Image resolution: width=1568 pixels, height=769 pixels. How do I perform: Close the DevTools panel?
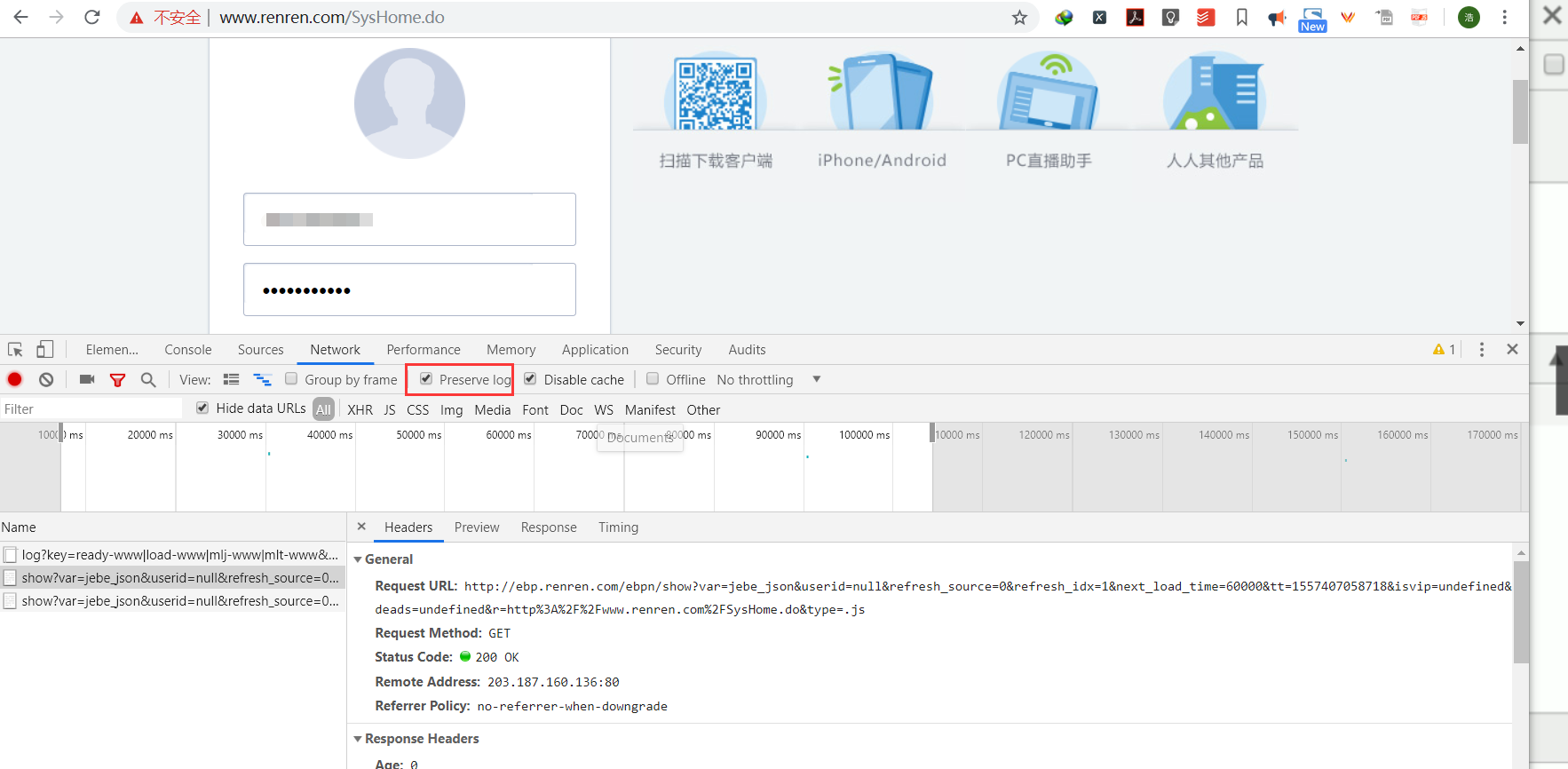click(1512, 350)
